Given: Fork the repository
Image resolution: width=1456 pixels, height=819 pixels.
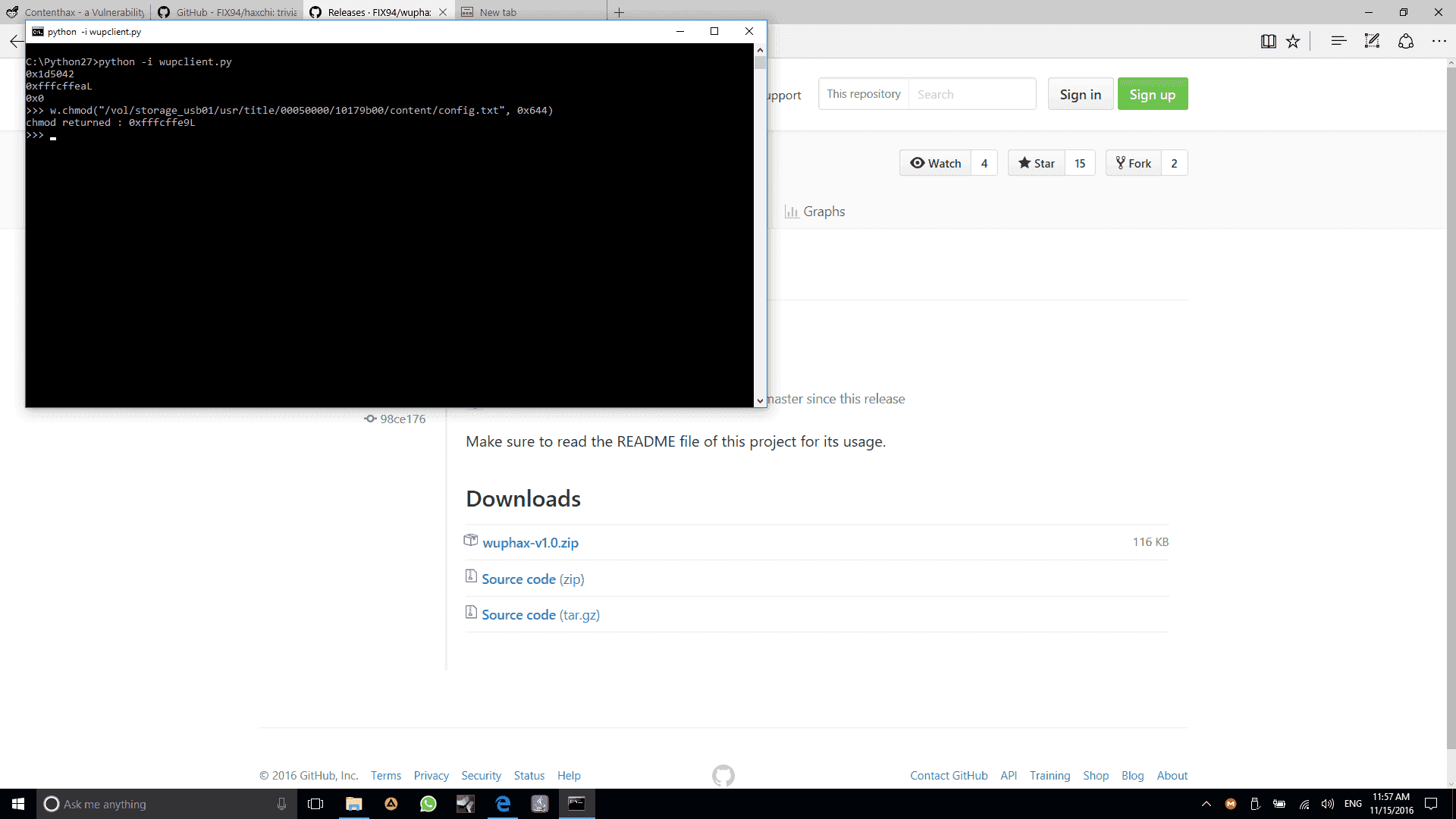Looking at the screenshot, I should 1133,163.
